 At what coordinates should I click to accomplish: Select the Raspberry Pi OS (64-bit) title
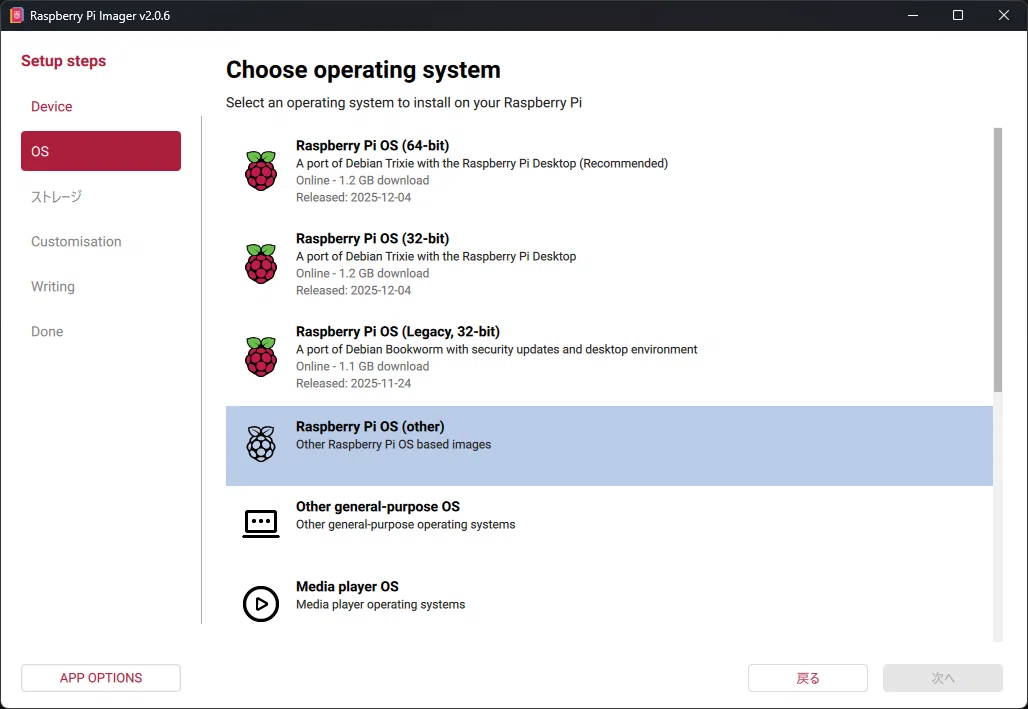coord(372,146)
